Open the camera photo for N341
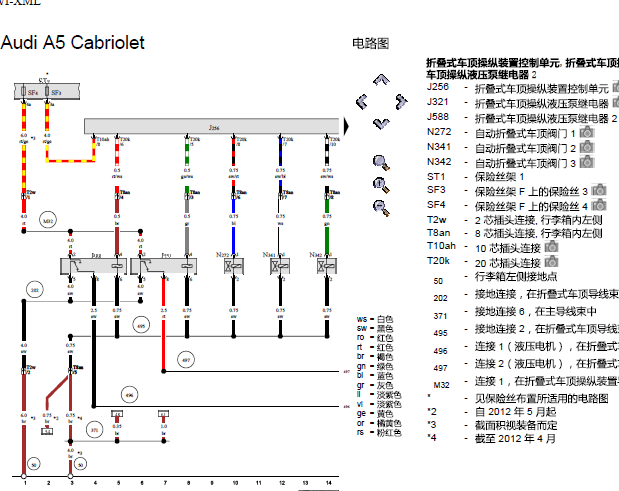 pyautogui.click(x=587, y=147)
